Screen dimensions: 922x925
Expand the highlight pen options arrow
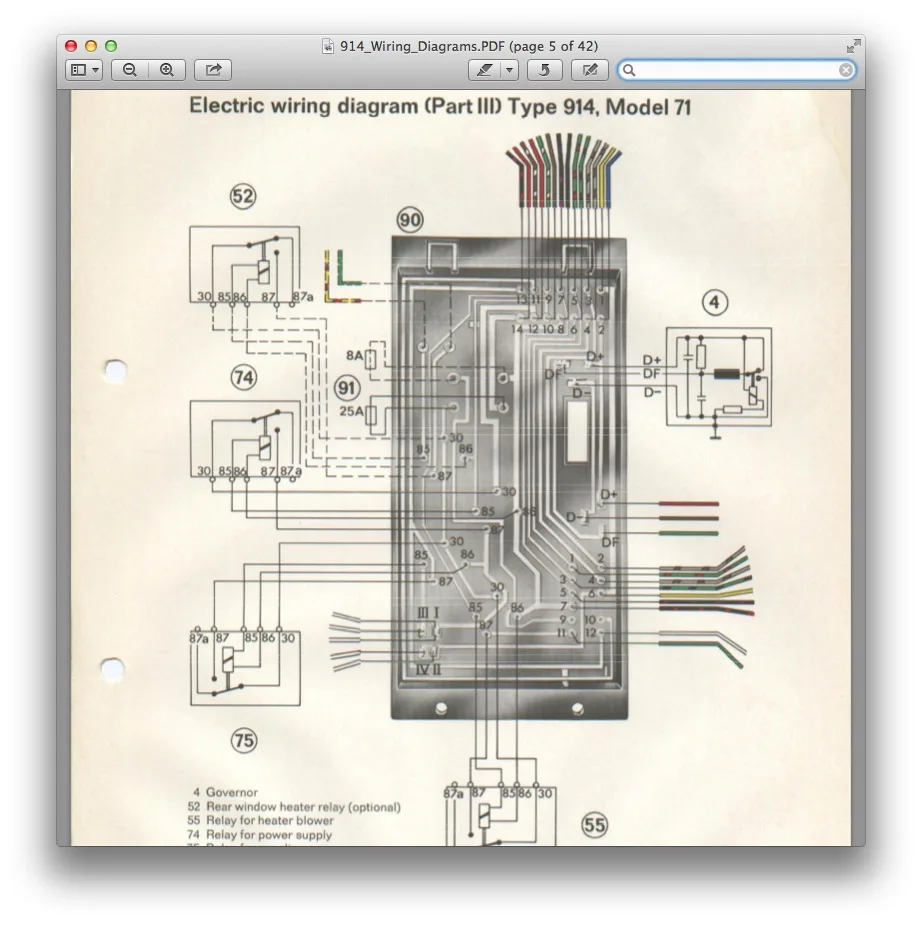(x=510, y=70)
